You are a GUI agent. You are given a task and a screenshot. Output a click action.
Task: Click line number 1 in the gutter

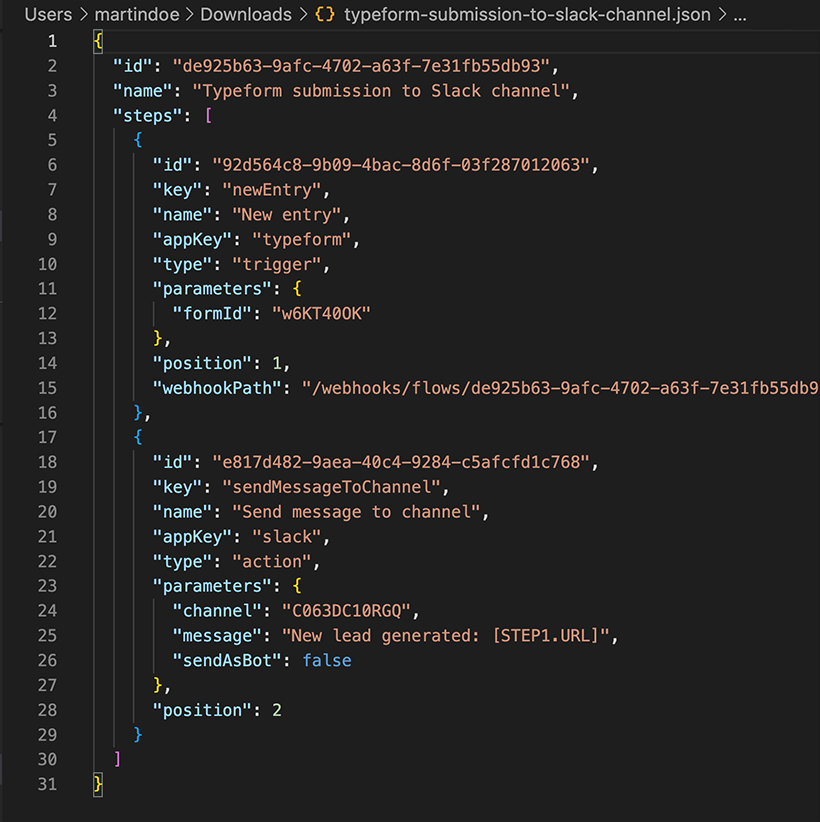(x=52, y=41)
